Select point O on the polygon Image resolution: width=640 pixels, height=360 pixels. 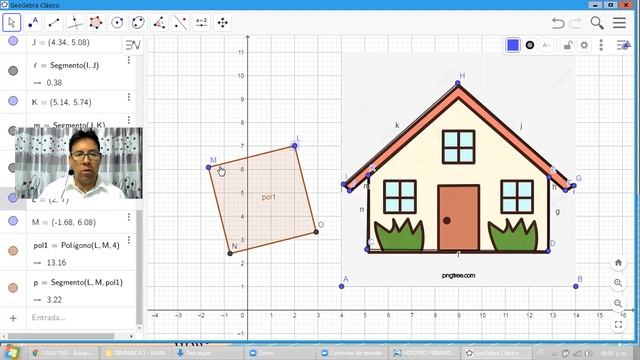(x=316, y=232)
